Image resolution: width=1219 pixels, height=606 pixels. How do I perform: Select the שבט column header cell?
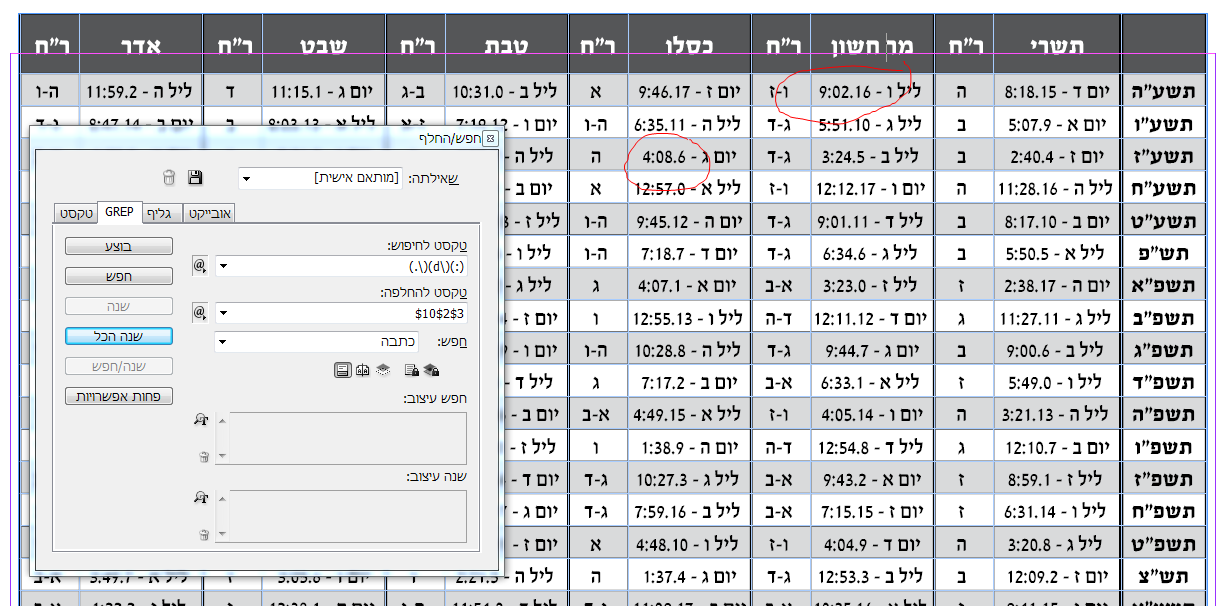(x=324, y=45)
